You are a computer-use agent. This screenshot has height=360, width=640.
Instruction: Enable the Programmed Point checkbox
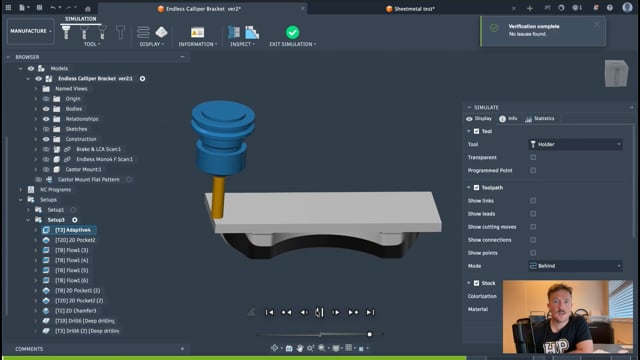coord(533,170)
